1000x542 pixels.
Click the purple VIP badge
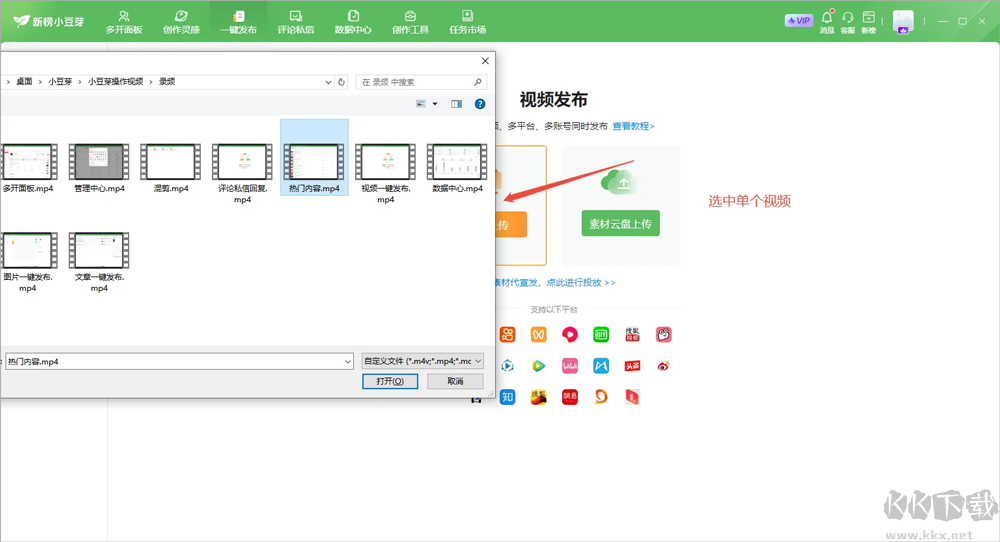click(x=798, y=20)
